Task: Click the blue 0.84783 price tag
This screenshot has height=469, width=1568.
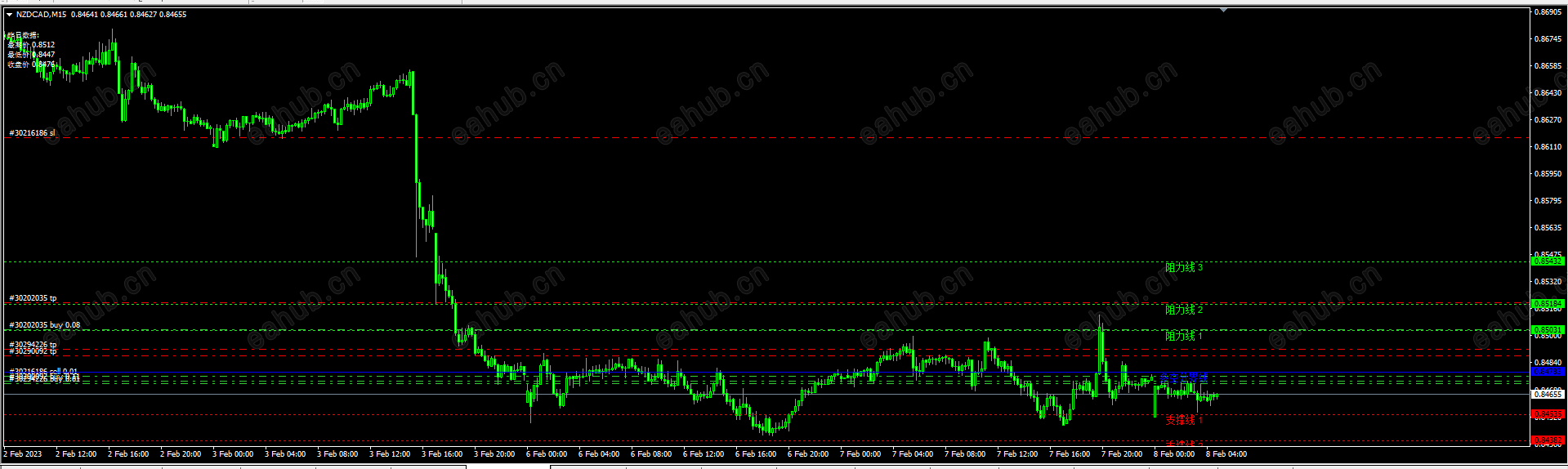Action: (1547, 372)
